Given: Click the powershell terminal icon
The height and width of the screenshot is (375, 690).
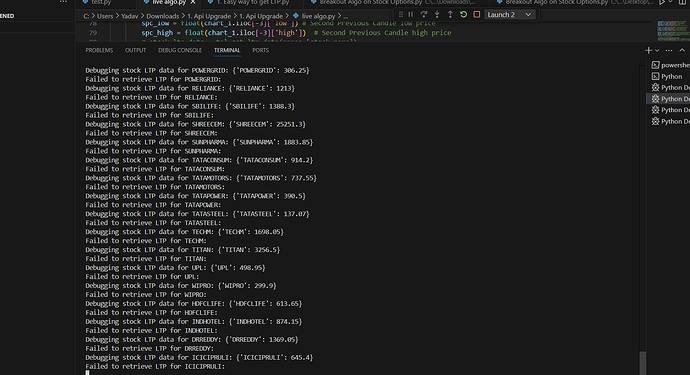Looking at the screenshot, I should tap(656, 65).
